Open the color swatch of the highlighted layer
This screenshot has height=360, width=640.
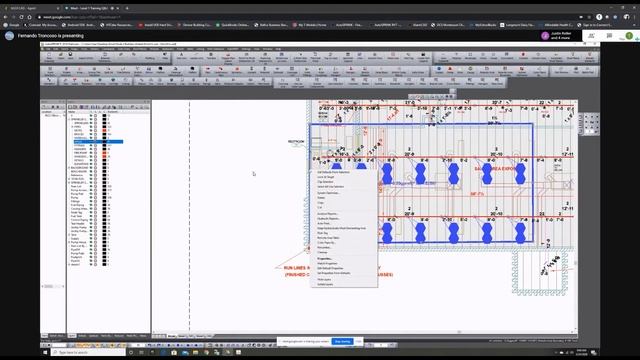(104, 142)
